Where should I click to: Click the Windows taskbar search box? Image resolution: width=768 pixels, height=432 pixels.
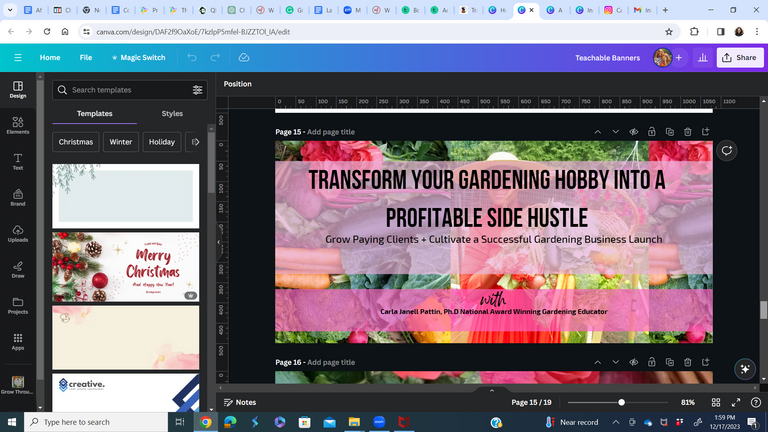click(96, 422)
